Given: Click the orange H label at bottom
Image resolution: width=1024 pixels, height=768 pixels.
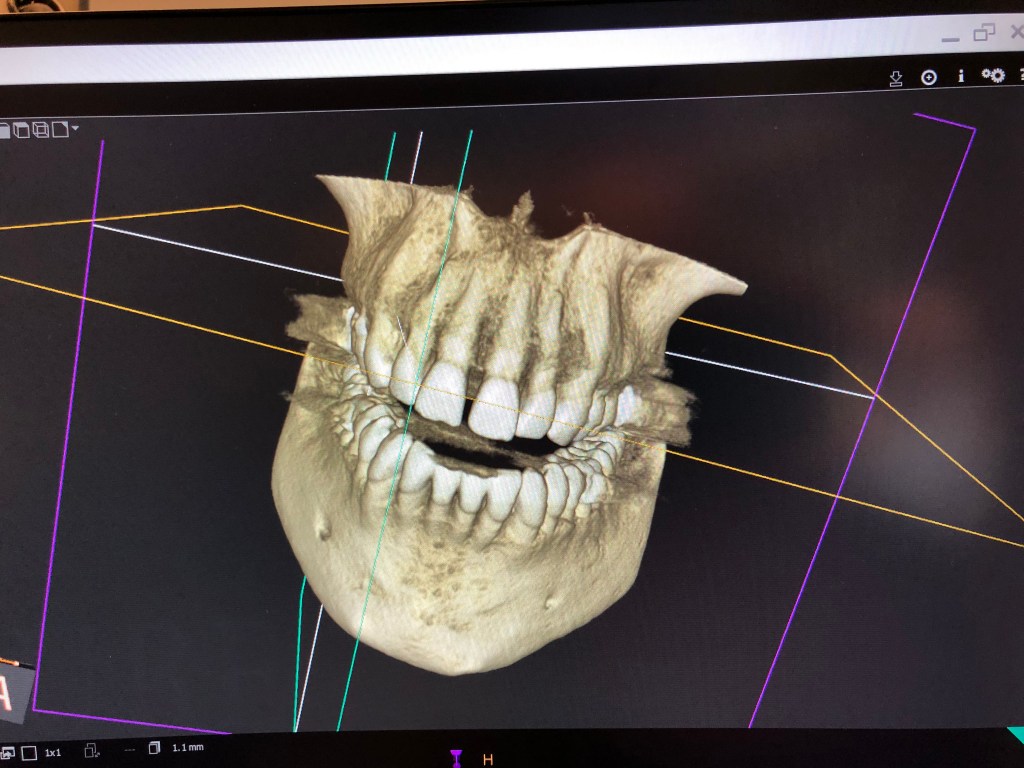Looking at the screenshot, I should pos(488,760).
